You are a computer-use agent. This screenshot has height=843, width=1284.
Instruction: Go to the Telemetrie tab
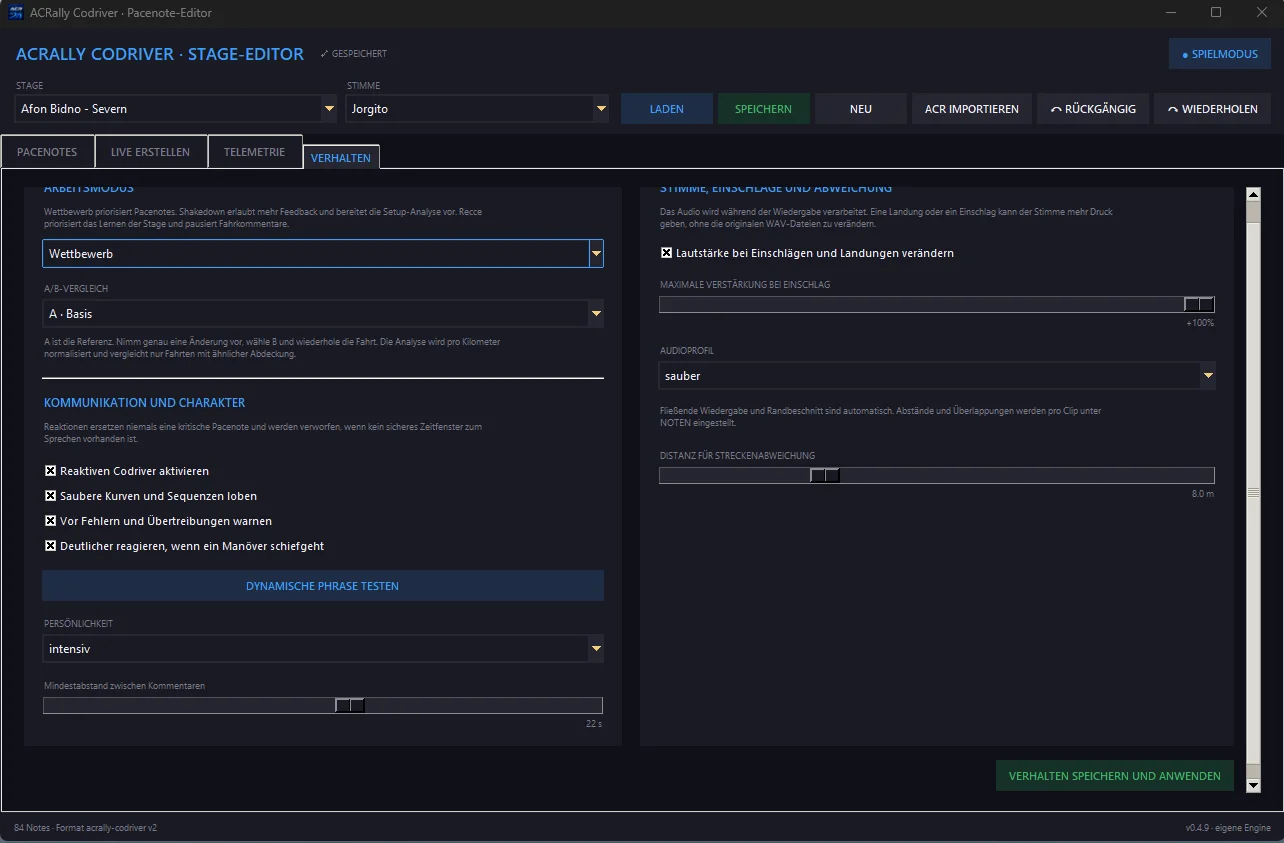(x=254, y=152)
